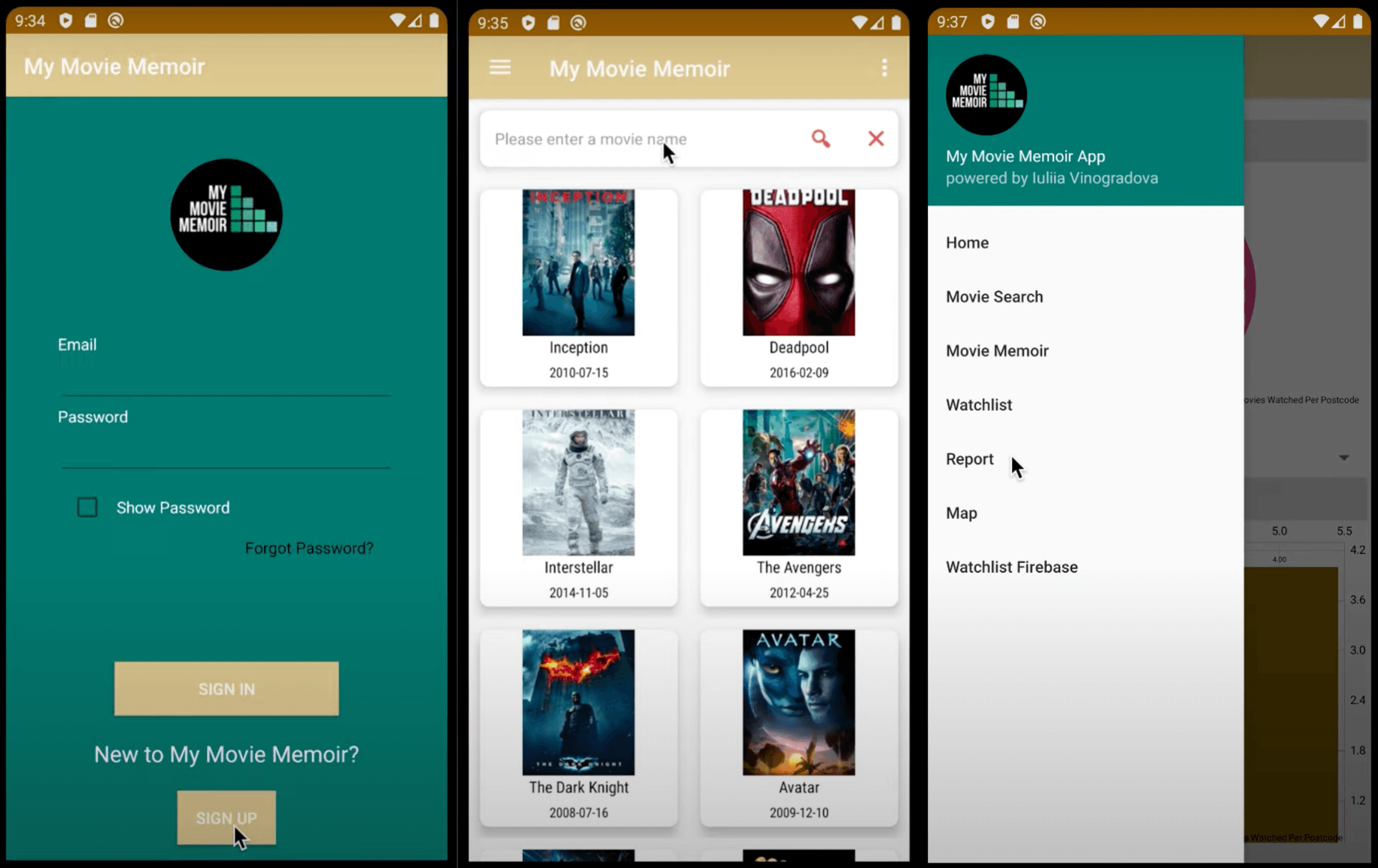This screenshot has height=868, width=1378.
Task: Tap the SD card icon in the middle phone's status bar
Action: 553,23
